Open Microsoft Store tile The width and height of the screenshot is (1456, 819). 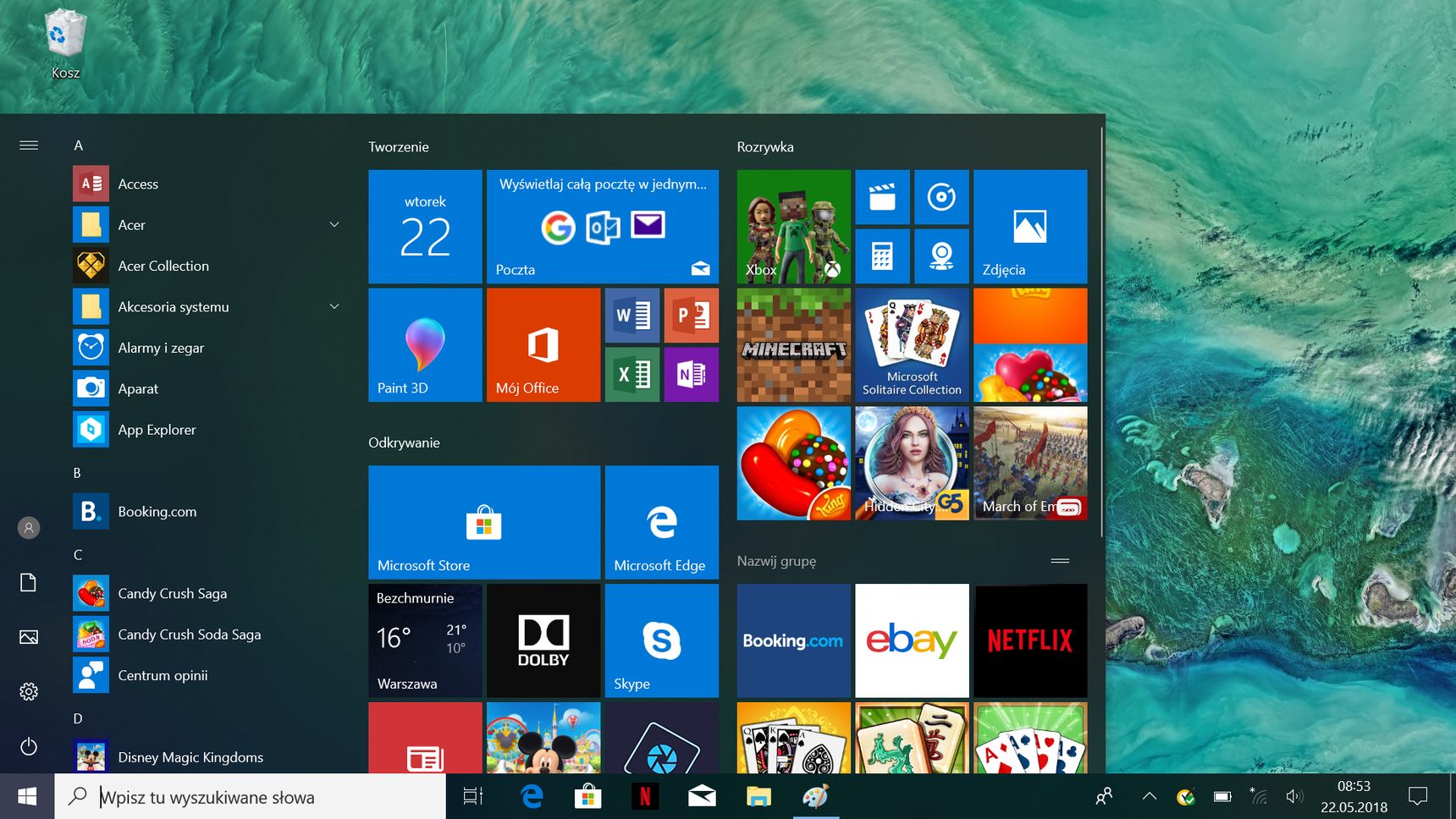(x=484, y=522)
